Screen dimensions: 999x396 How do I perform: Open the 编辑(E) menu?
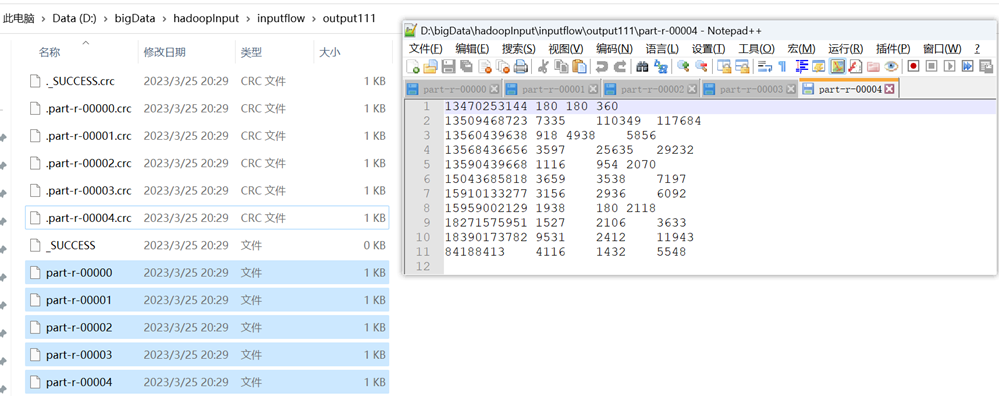pos(472,48)
